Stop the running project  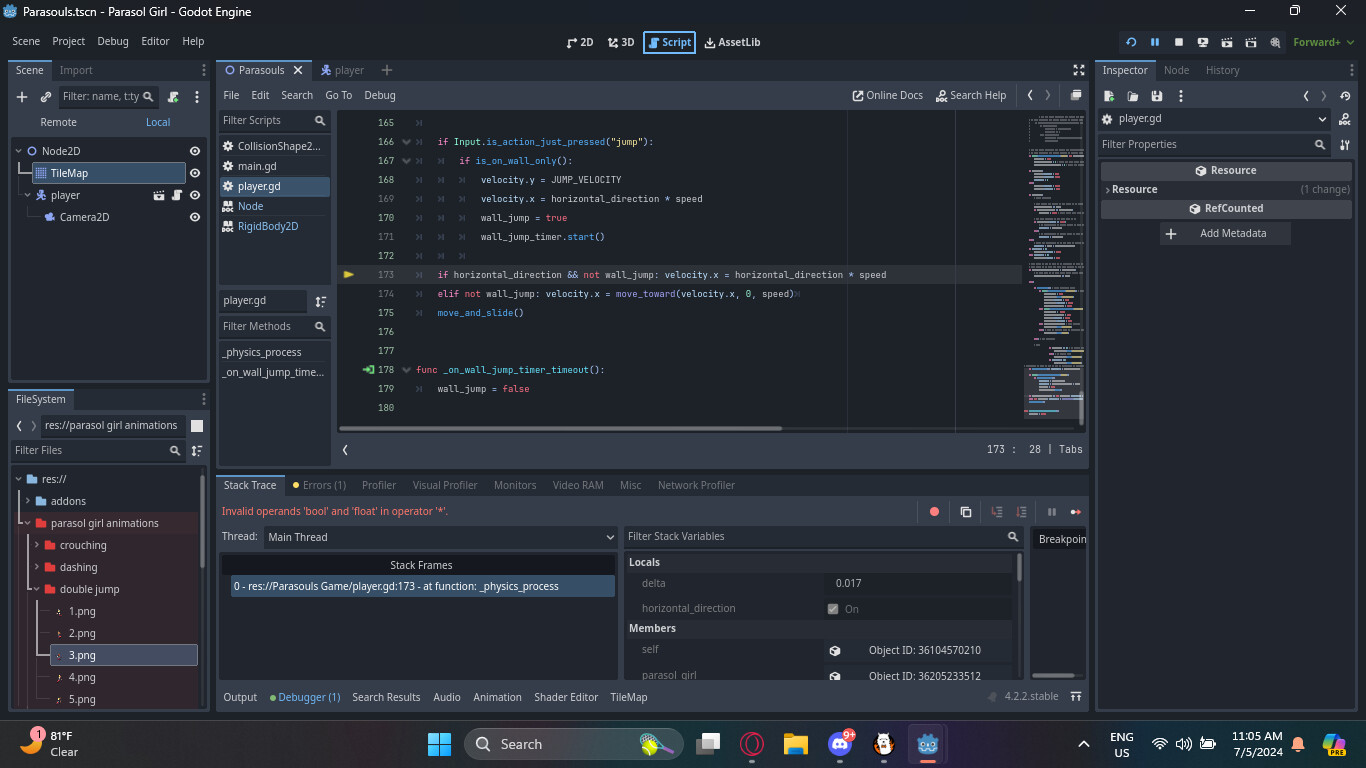pos(1179,42)
